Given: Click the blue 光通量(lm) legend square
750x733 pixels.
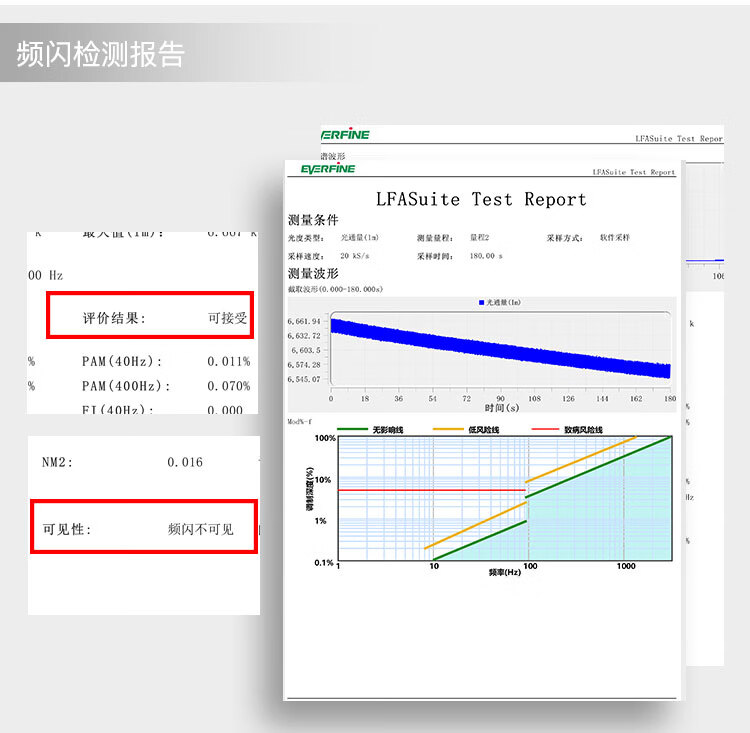Looking at the screenshot, I should (482, 302).
